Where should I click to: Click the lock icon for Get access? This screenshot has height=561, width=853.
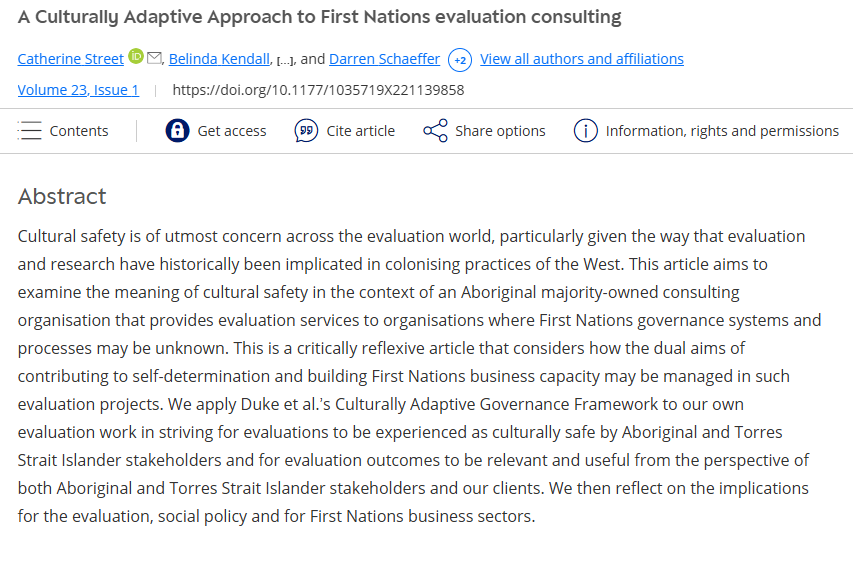pyautogui.click(x=177, y=131)
